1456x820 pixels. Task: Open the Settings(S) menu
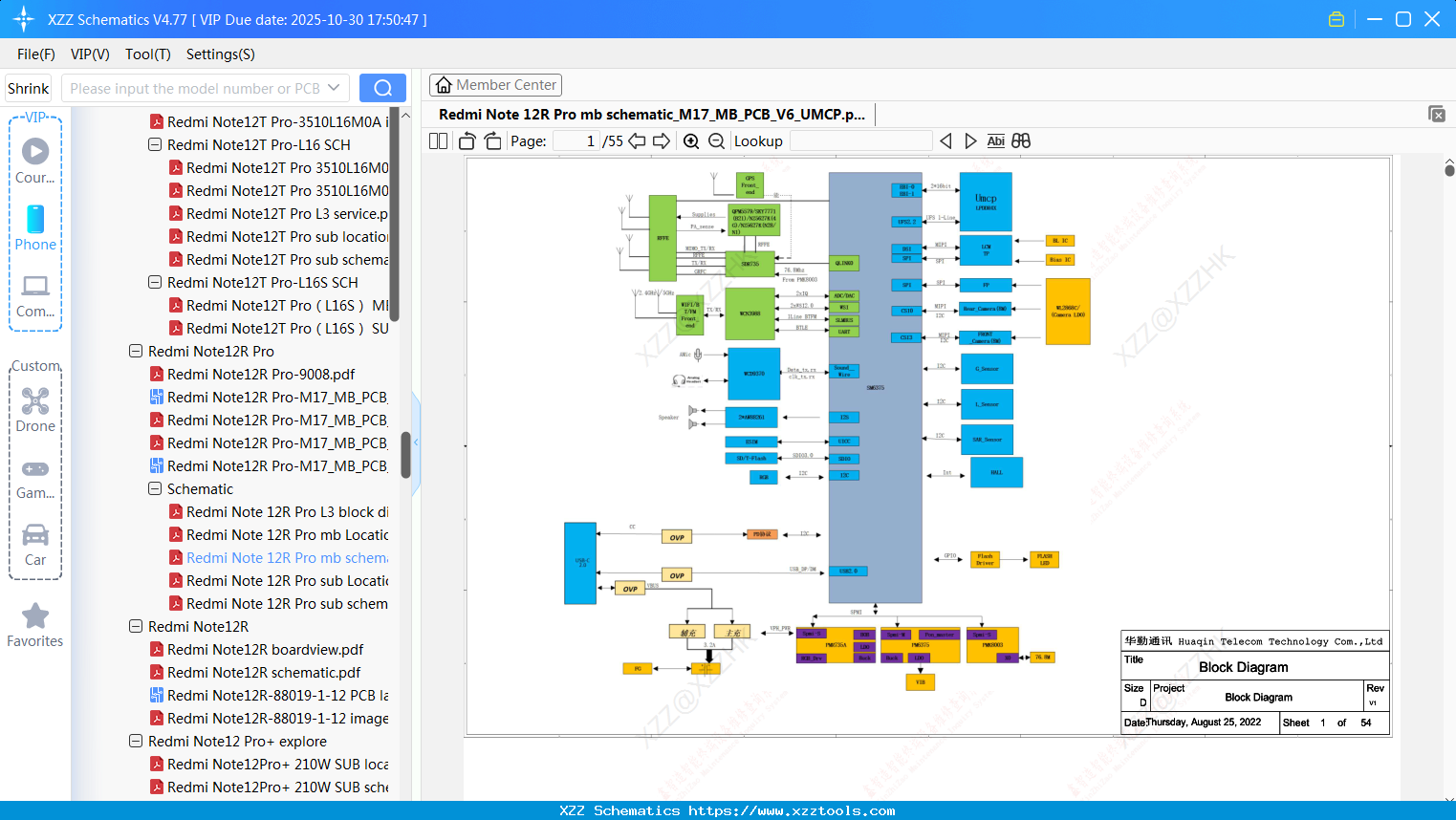click(221, 54)
